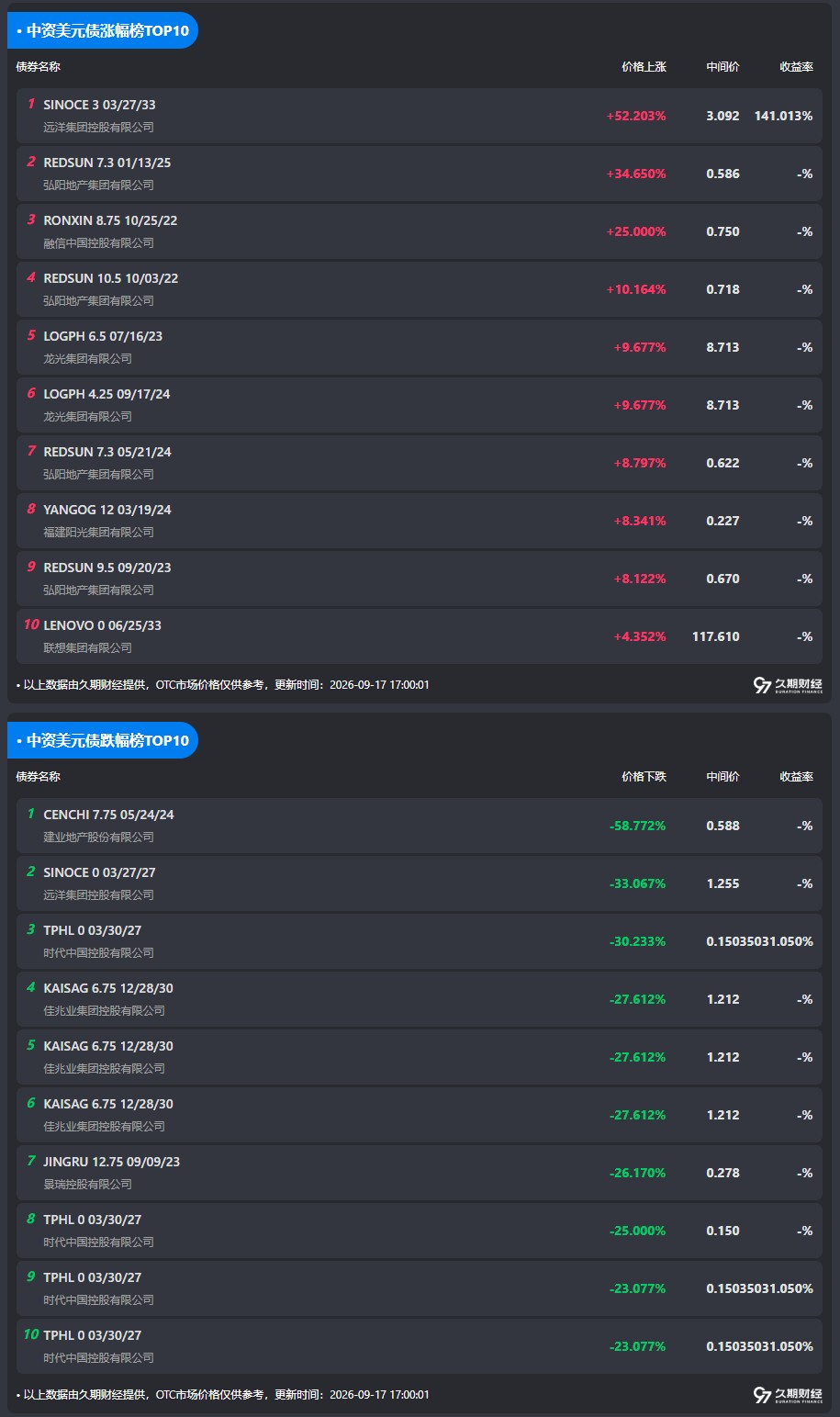The height and width of the screenshot is (1417, 840).
Task: Open bond REDSUN 7.3 05/21/24
Action: click(x=106, y=452)
